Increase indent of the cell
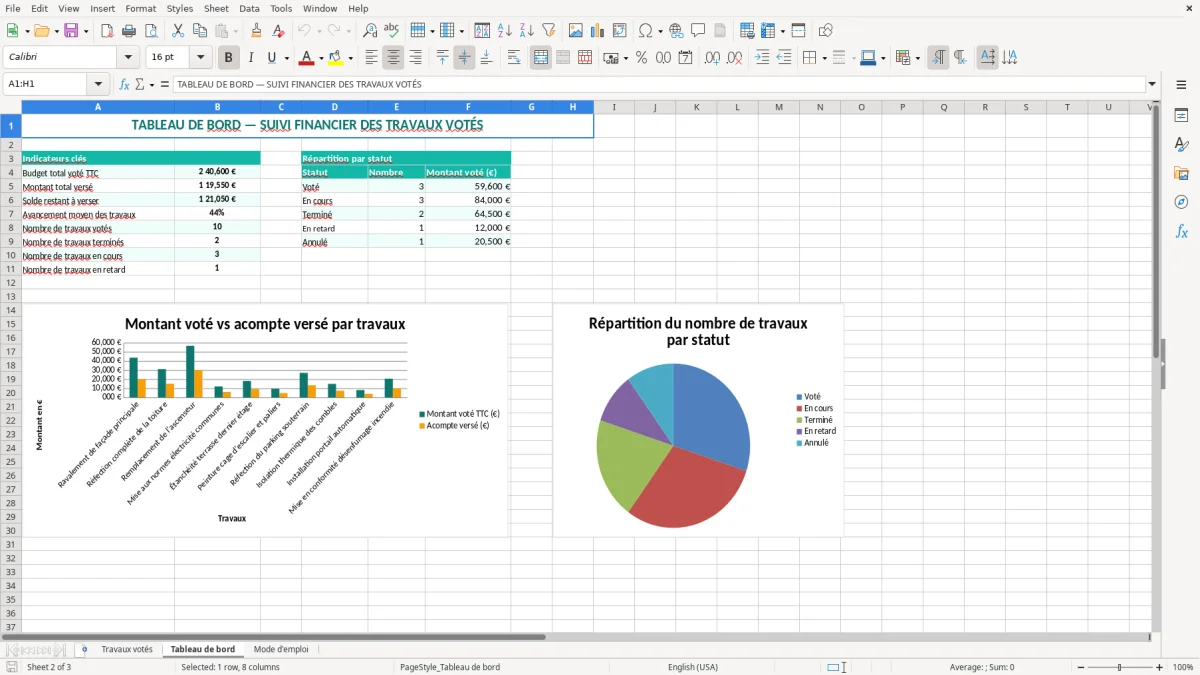Screen dimensions: 1200x675 pos(762,58)
